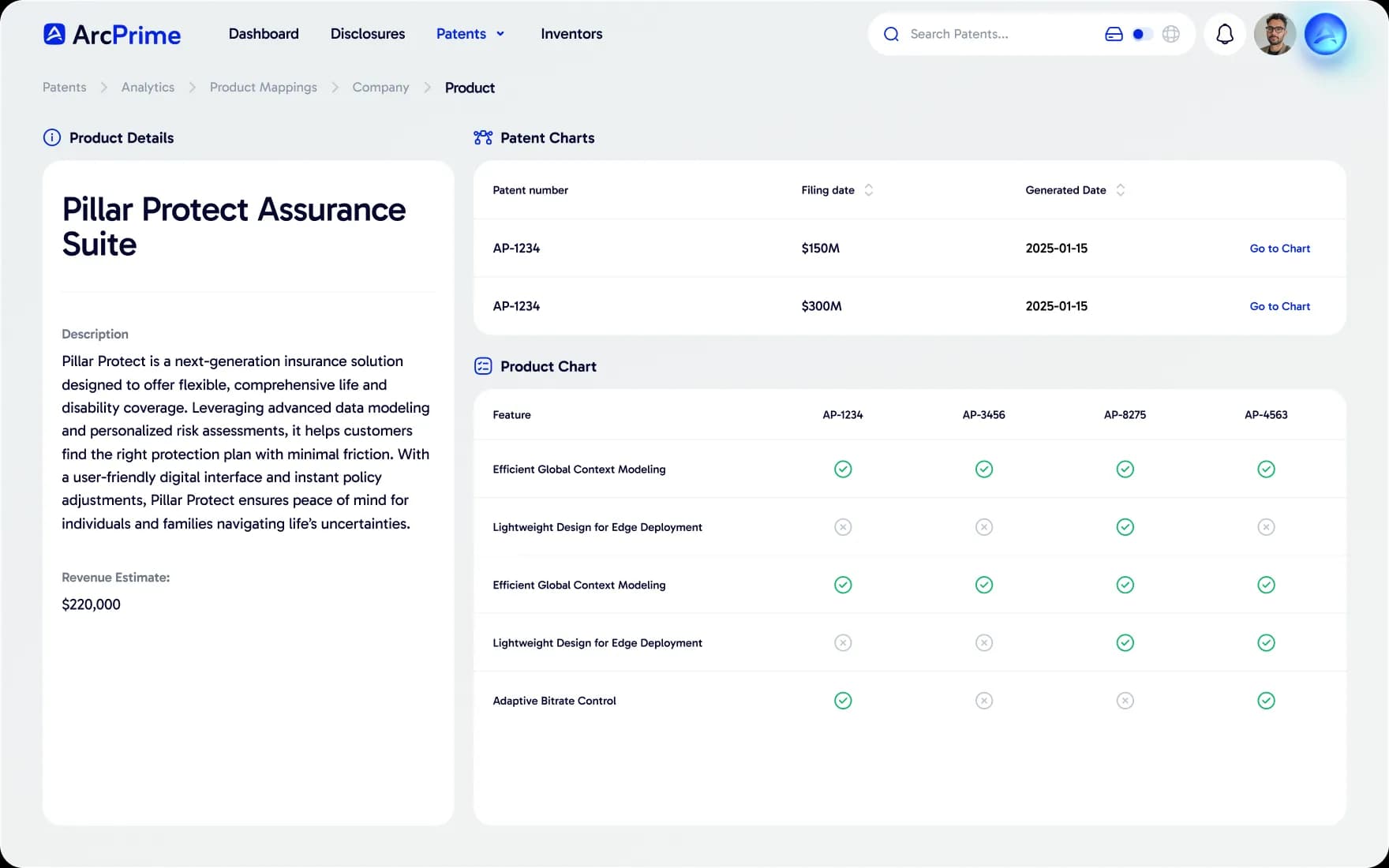Image resolution: width=1389 pixels, height=868 pixels.
Task: Click the Feature column header
Action: tap(511, 415)
